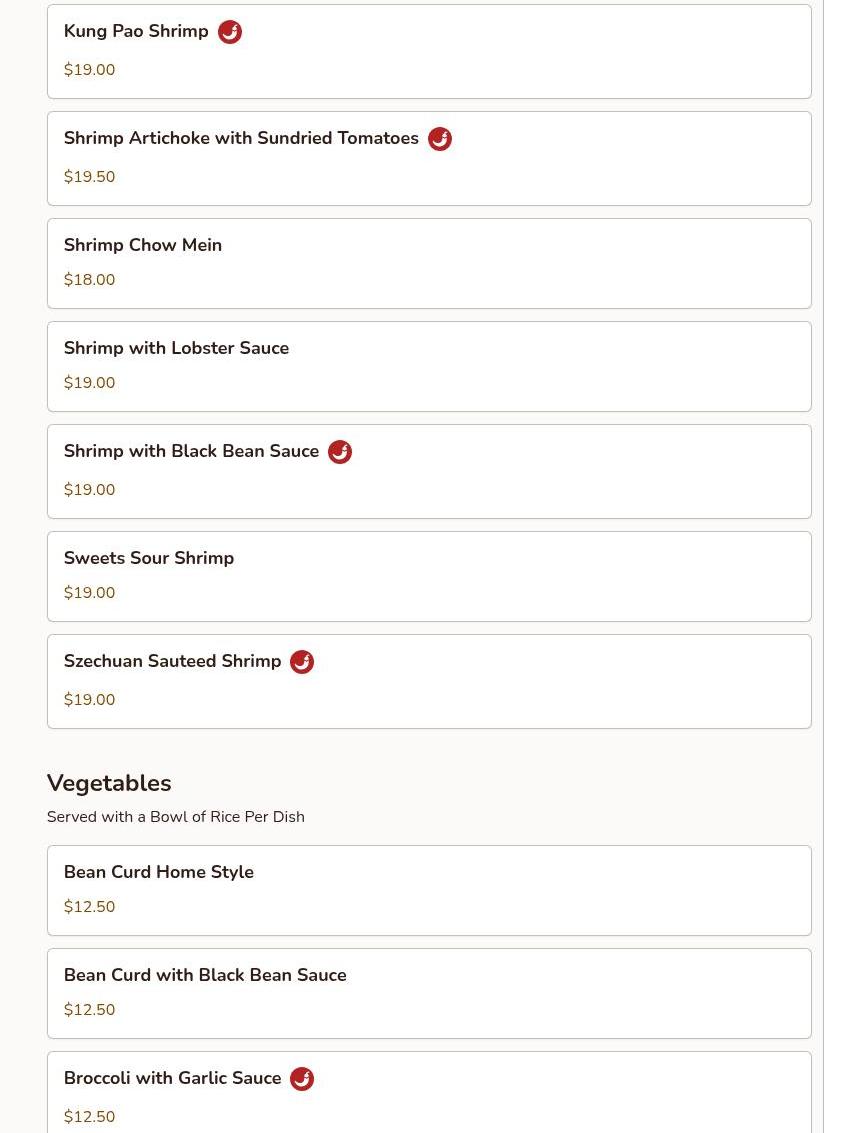Select Bean Curd Home Style
The width and height of the screenshot is (844, 1133).
tap(159, 872)
